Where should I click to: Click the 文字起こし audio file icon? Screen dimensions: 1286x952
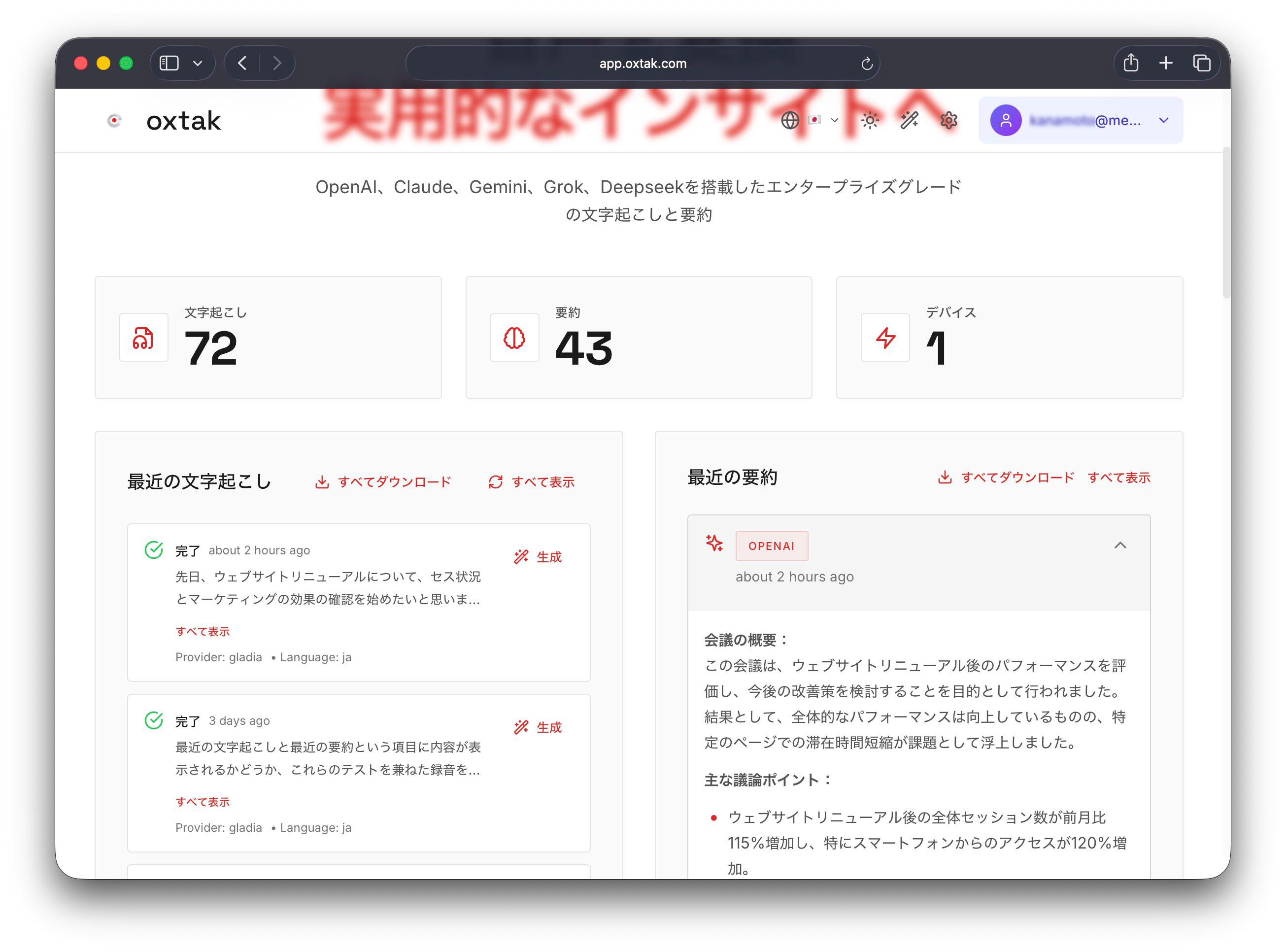coord(143,338)
